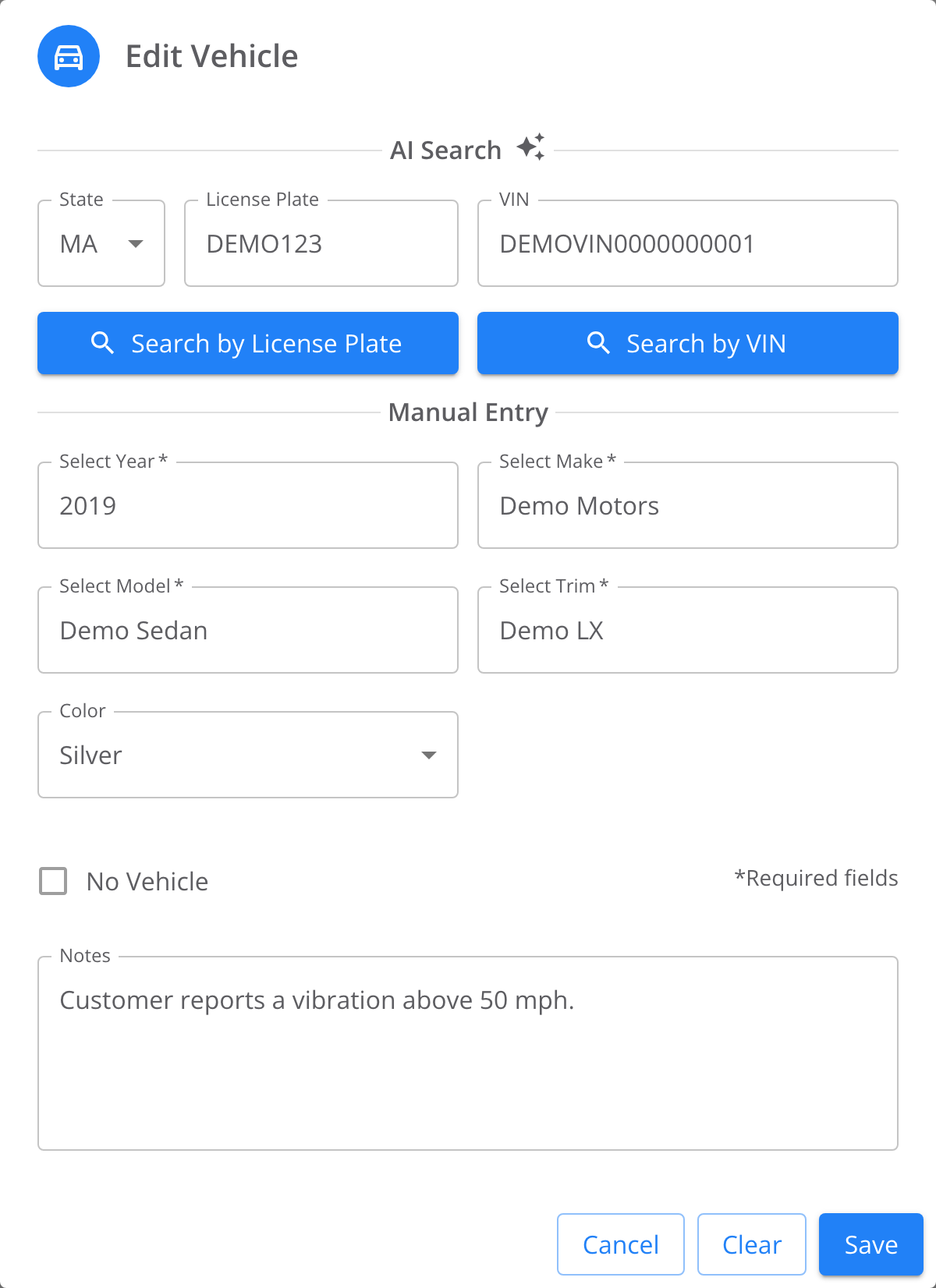The image size is (936, 1288).
Task: Focus the License Plate field
Action: click(x=321, y=243)
